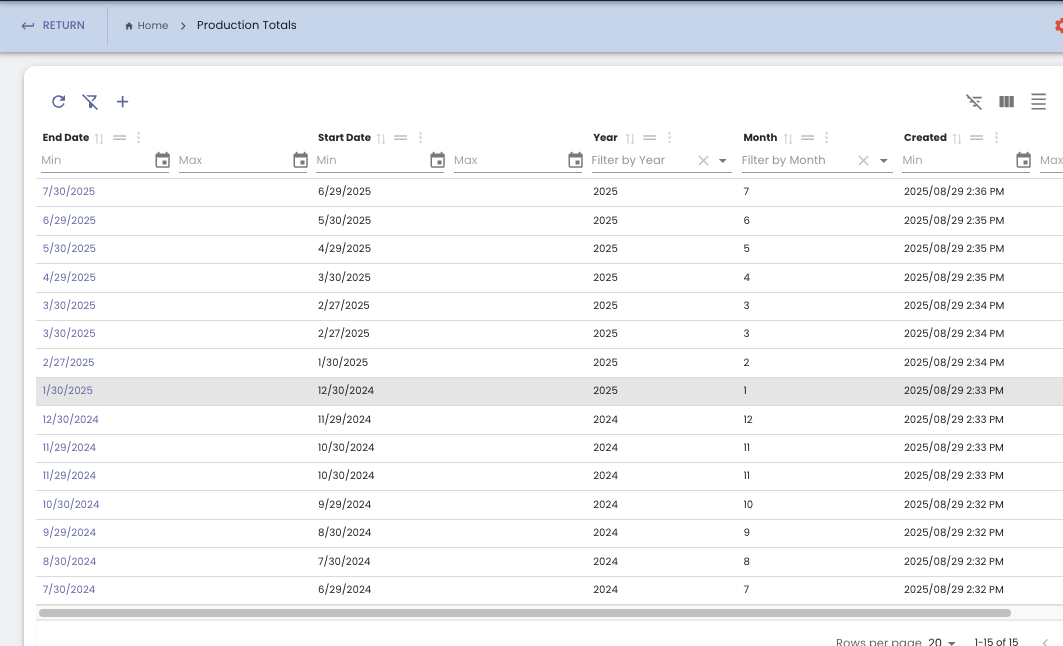Open Created column actions menu
Screen dimensions: 1063x646
996,138
